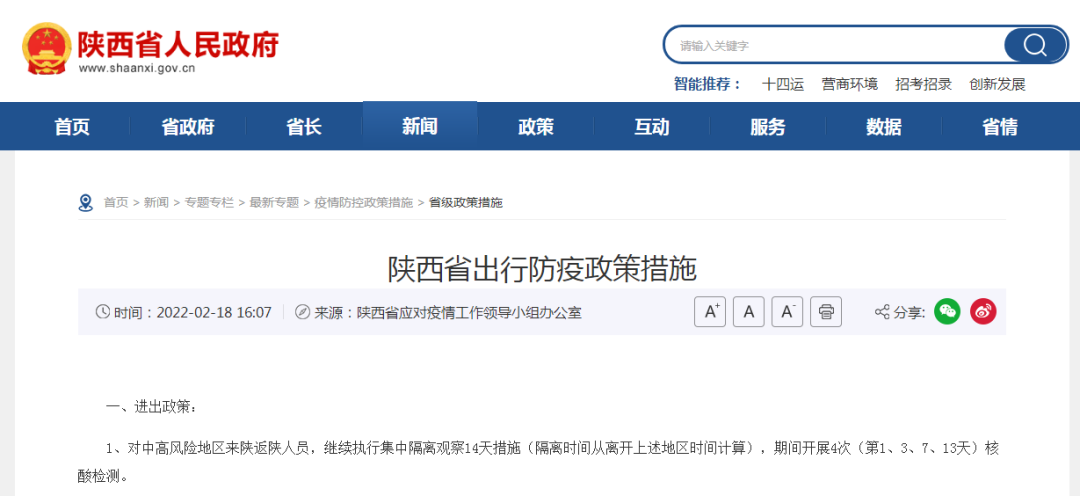Viewport: 1080px width, 496px height.
Task: Print the article using printer icon
Action: click(x=826, y=312)
